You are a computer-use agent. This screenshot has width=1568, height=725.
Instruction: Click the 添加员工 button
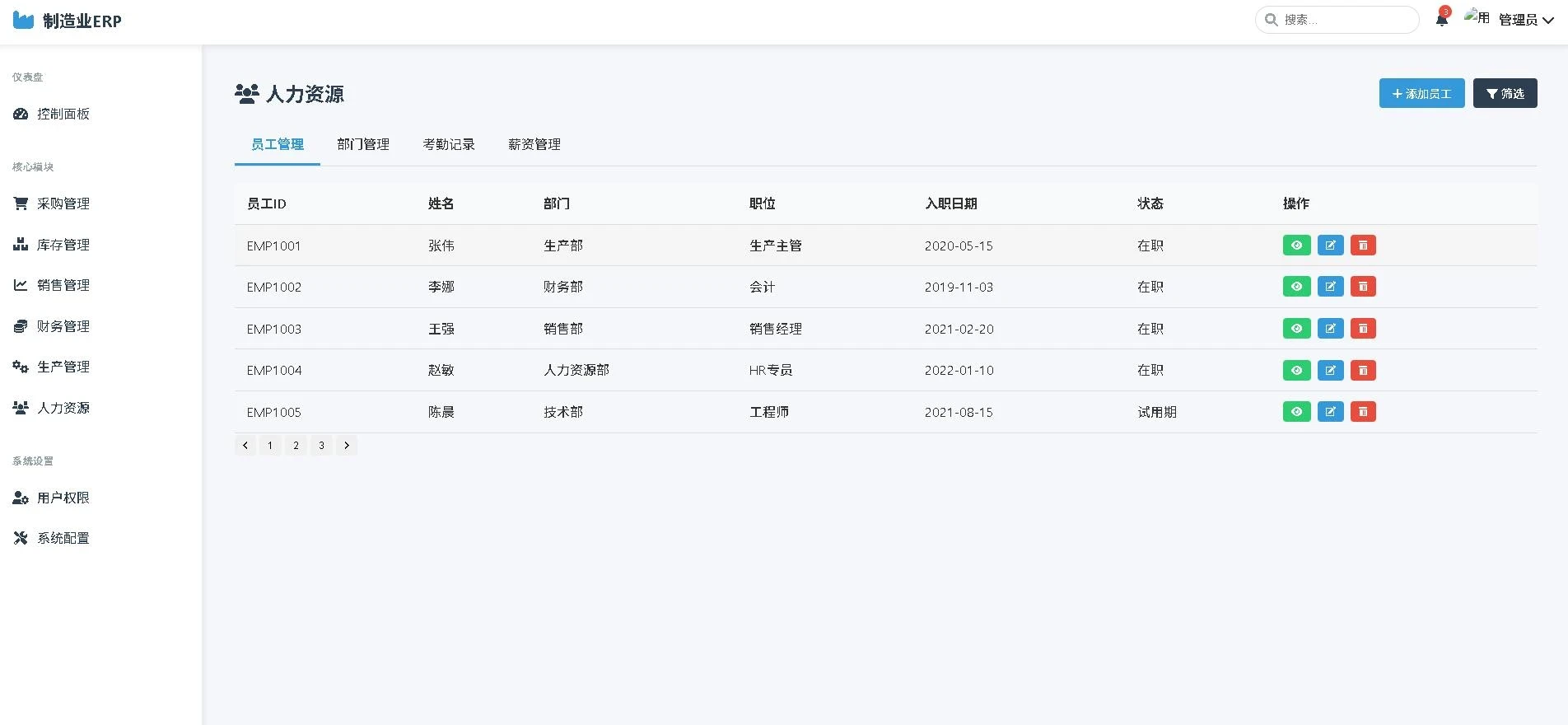[1421, 94]
